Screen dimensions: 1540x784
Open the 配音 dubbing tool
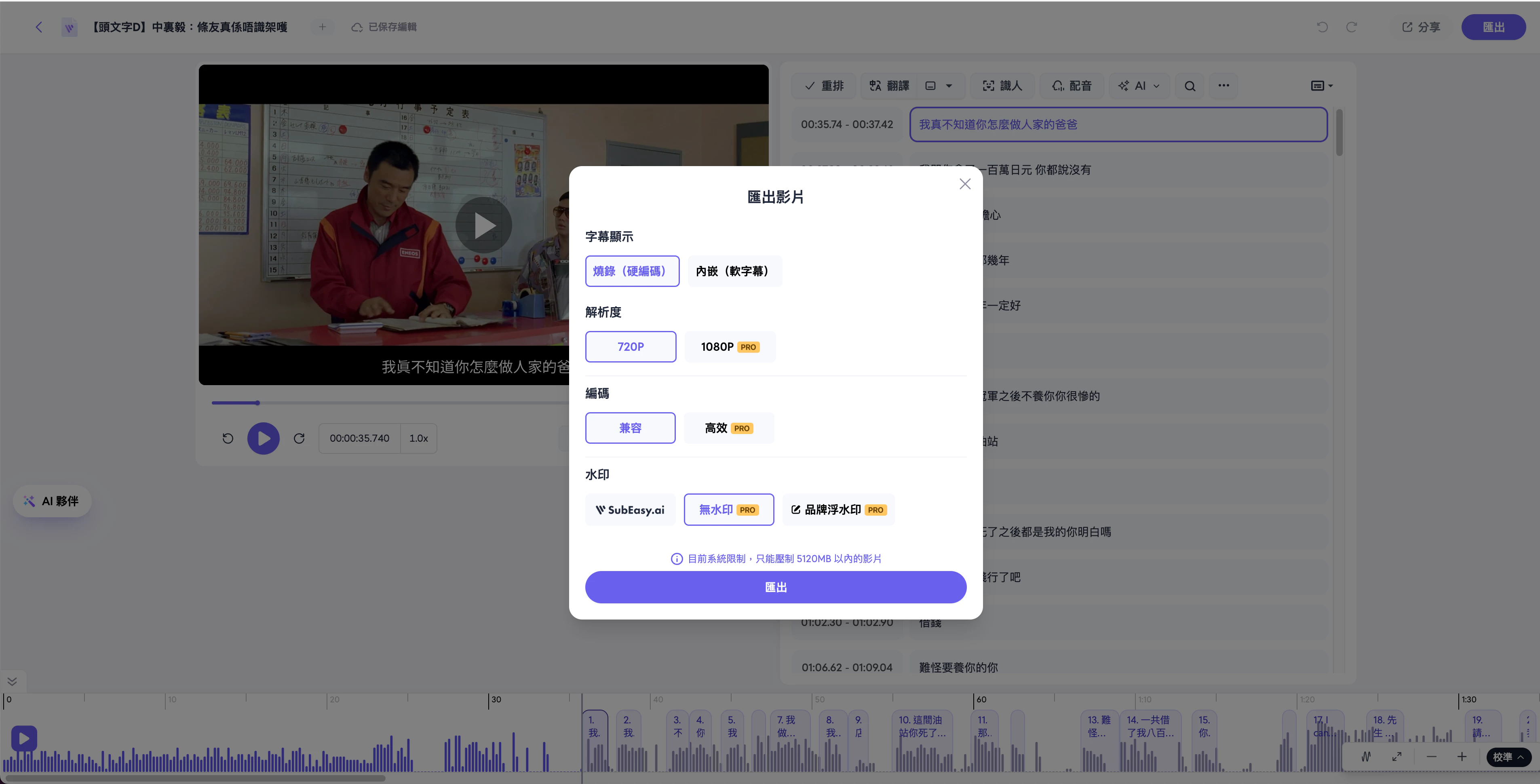click(1072, 85)
